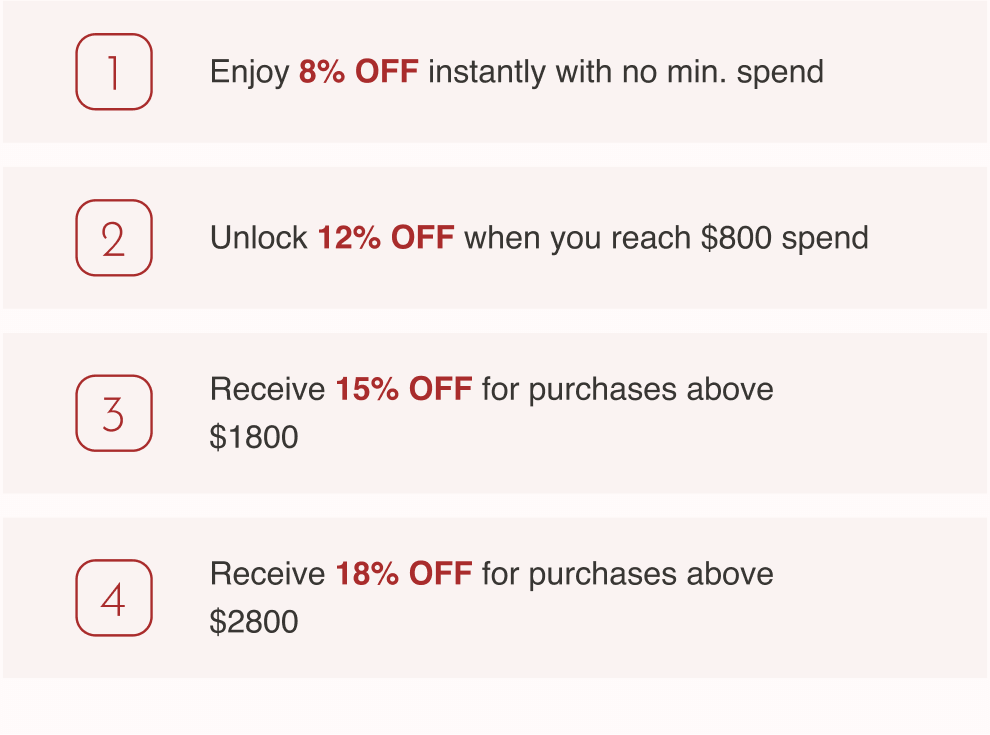Click "Receive" in the 15% OFF row

coord(267,389)
